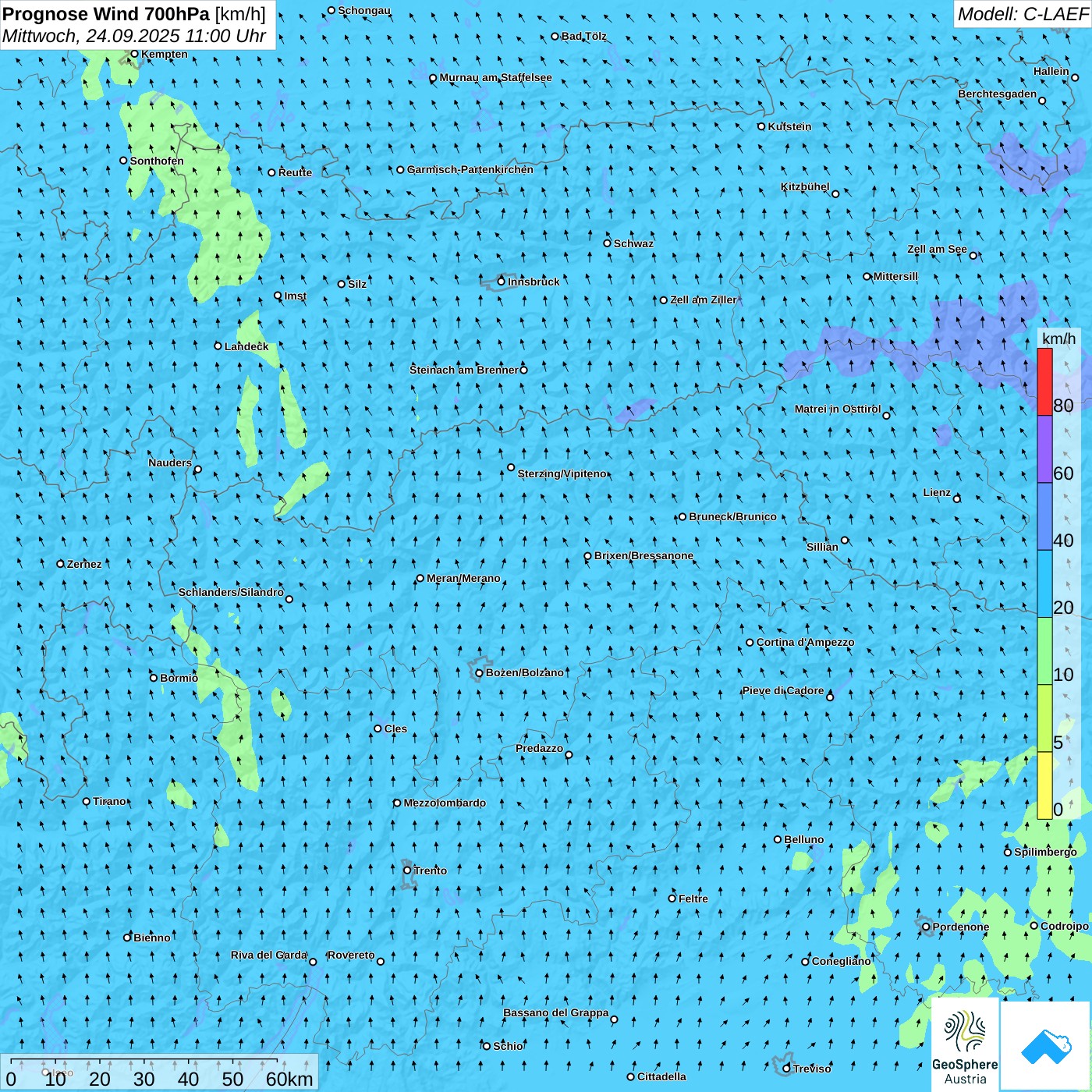Click the 'Kitzbühel' label

806,186
